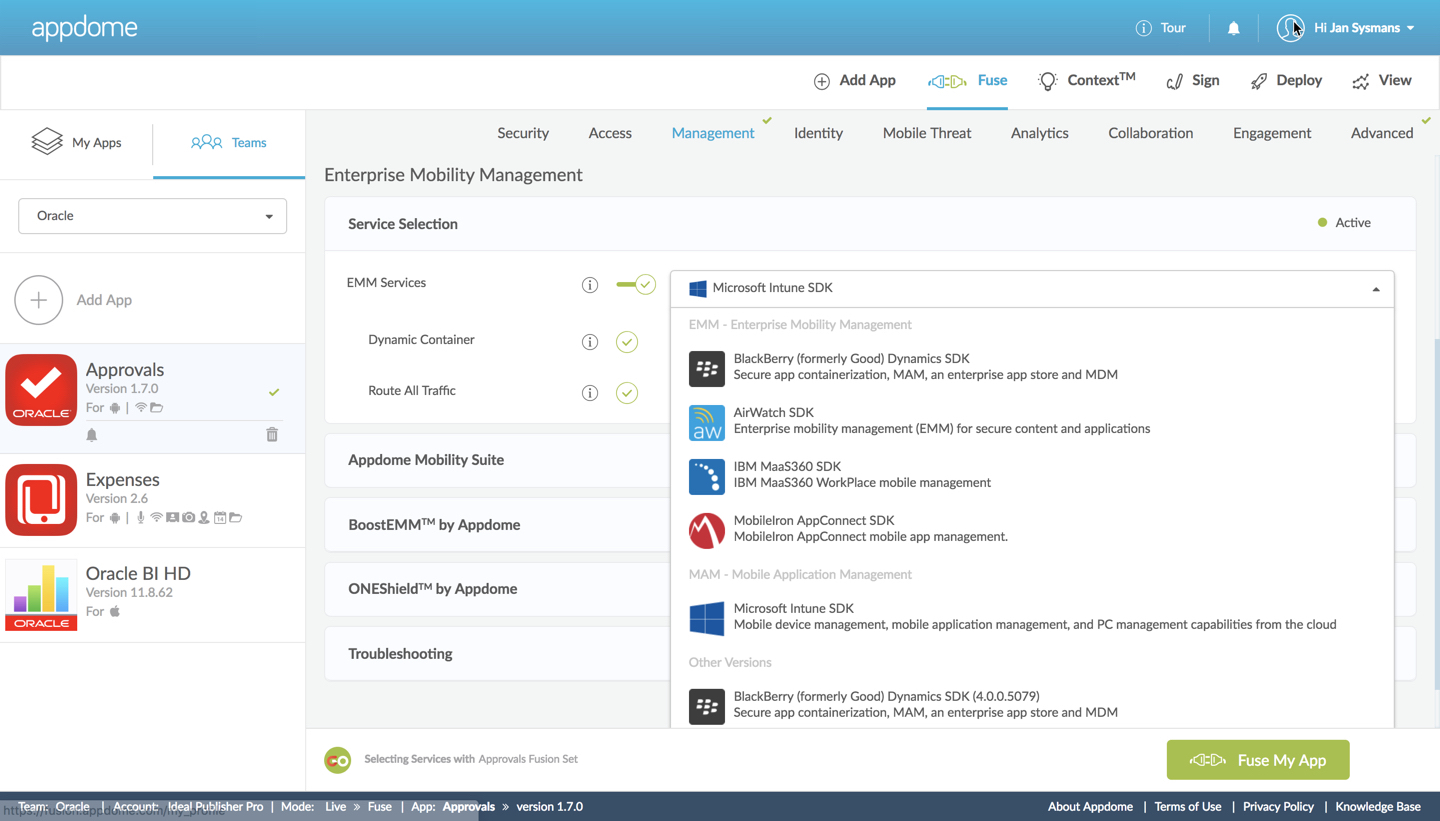
Task: Show info for Route All Traffic
Action: click(590, 393)
